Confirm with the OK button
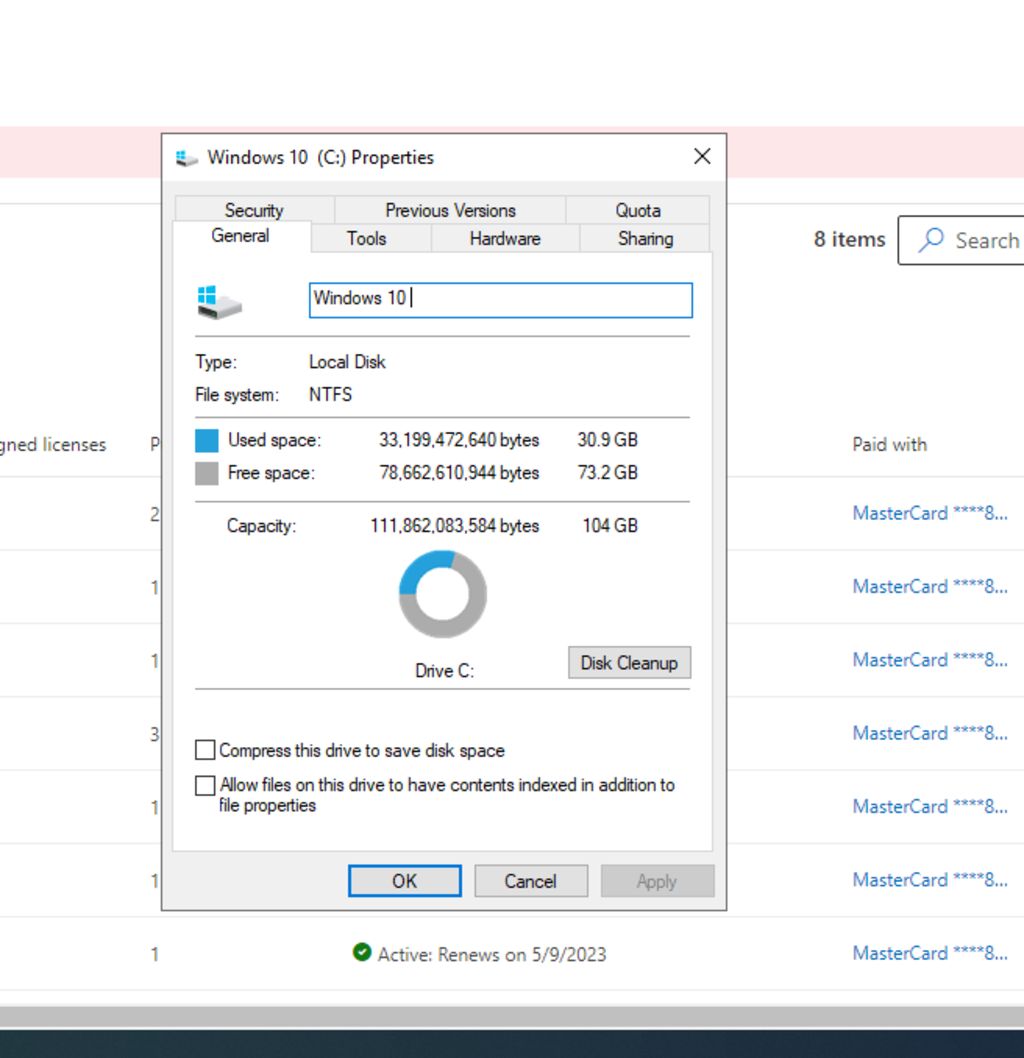1024x1058 pixels. coord(405,881)
